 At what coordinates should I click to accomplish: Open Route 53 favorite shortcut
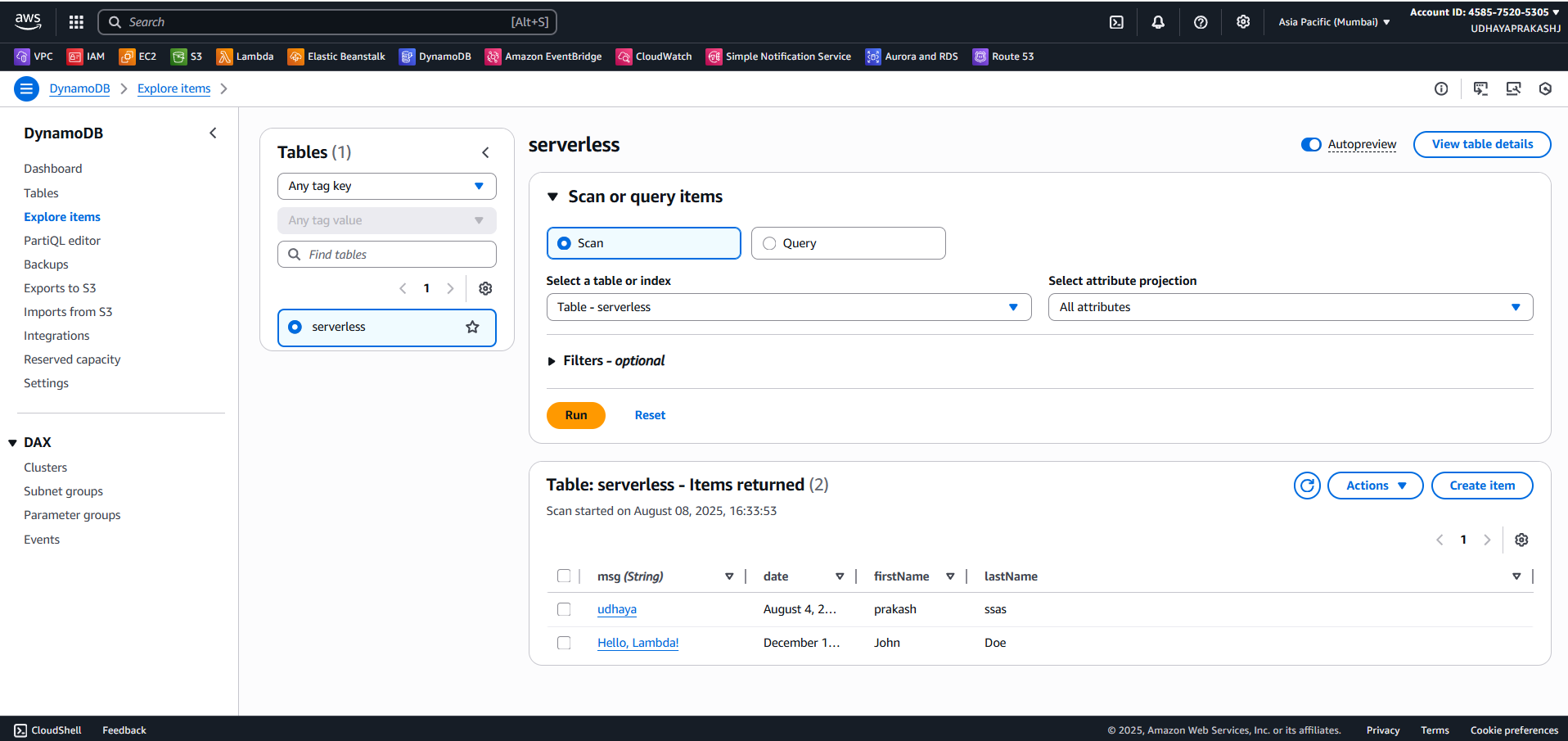pyautogui.click(x=1003, y=56)
